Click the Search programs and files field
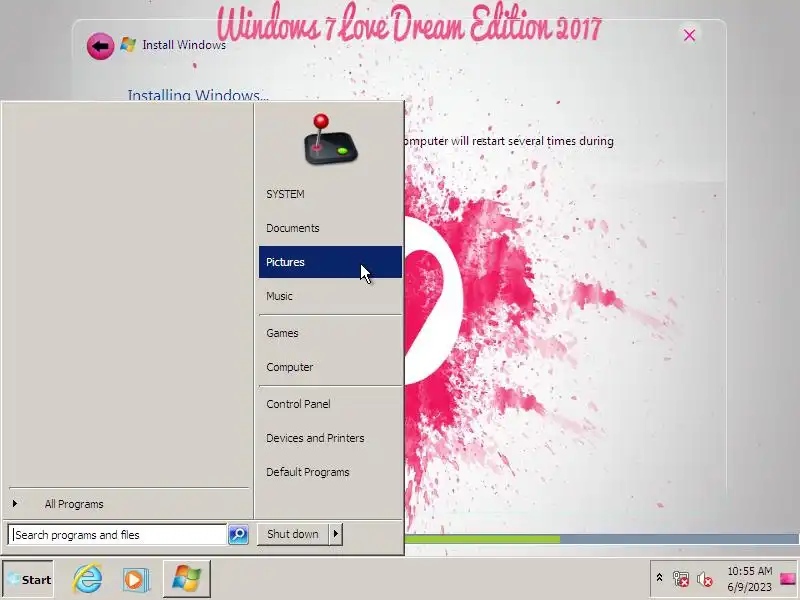 [117, 535]
